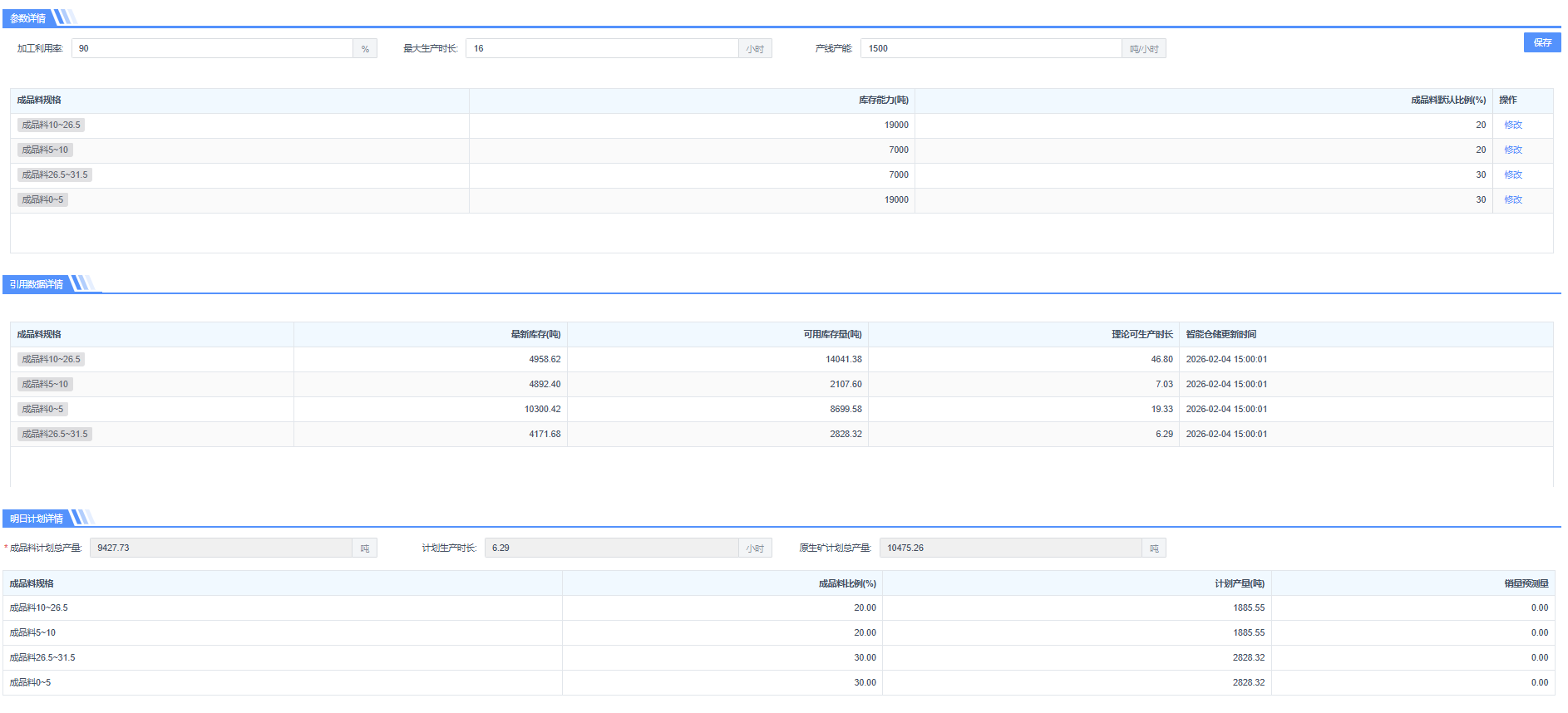The width and height of the screenshot is (1568, 713).
Task: Select 计划产量 2828.32 in the 成品料0~5 plan row
Action: pyautogui.click(x=1249, y=683)
